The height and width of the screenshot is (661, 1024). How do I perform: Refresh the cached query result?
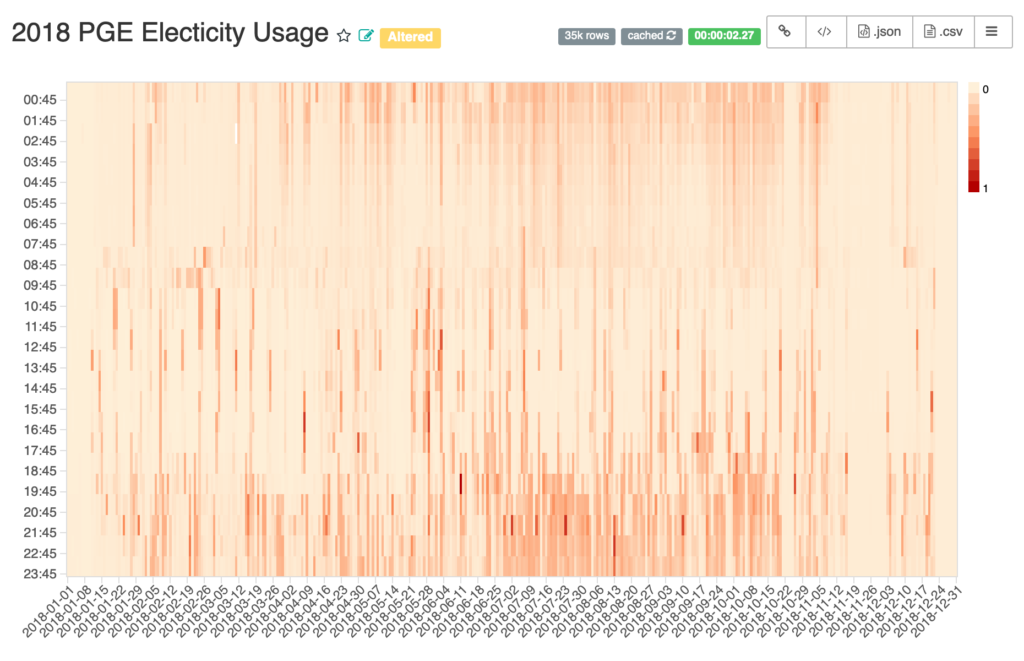pos(671,36)
